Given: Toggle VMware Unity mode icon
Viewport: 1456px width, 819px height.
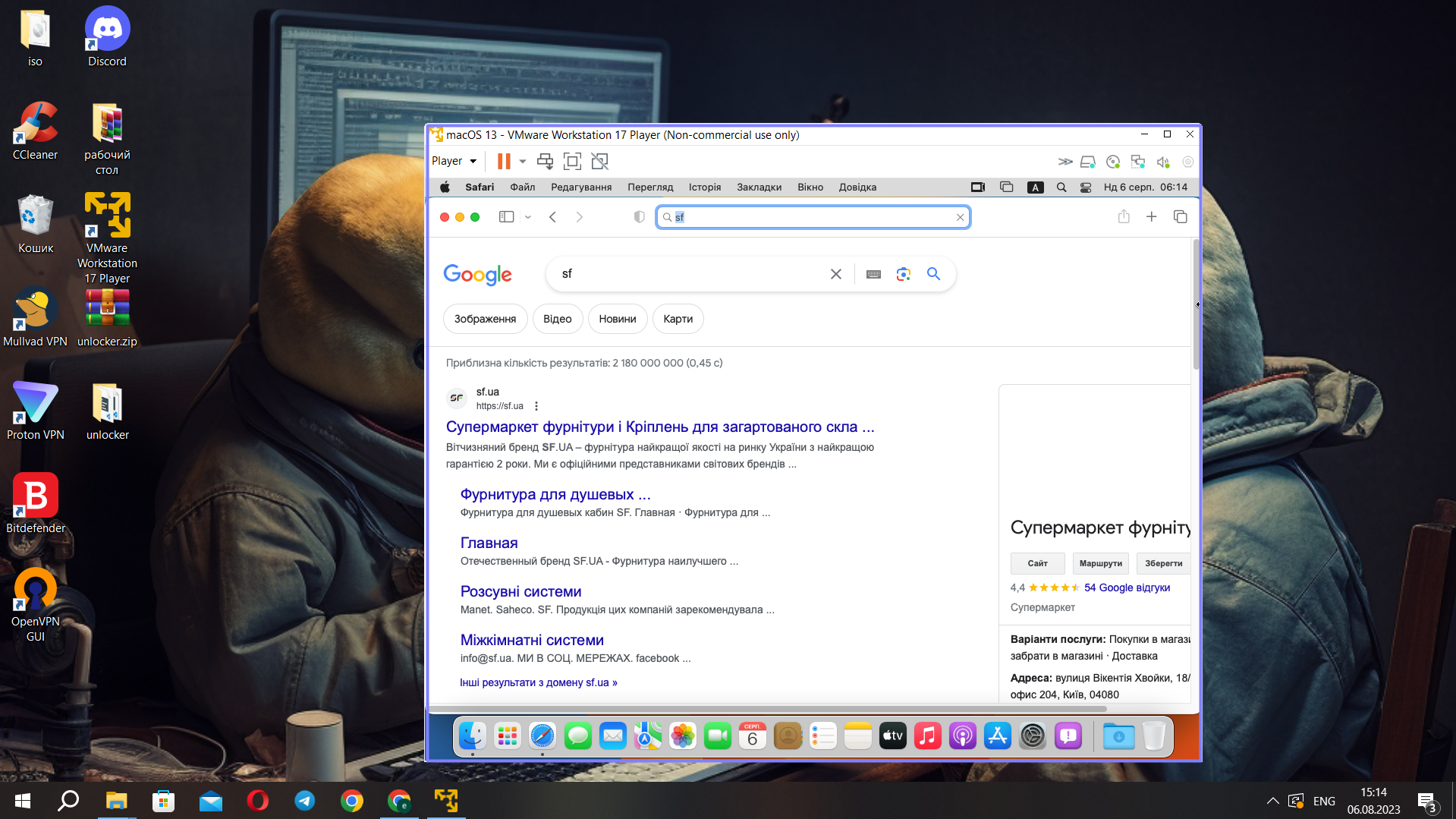Looking at the screenshot, I should pyautogui.click(x=599, y=161).
